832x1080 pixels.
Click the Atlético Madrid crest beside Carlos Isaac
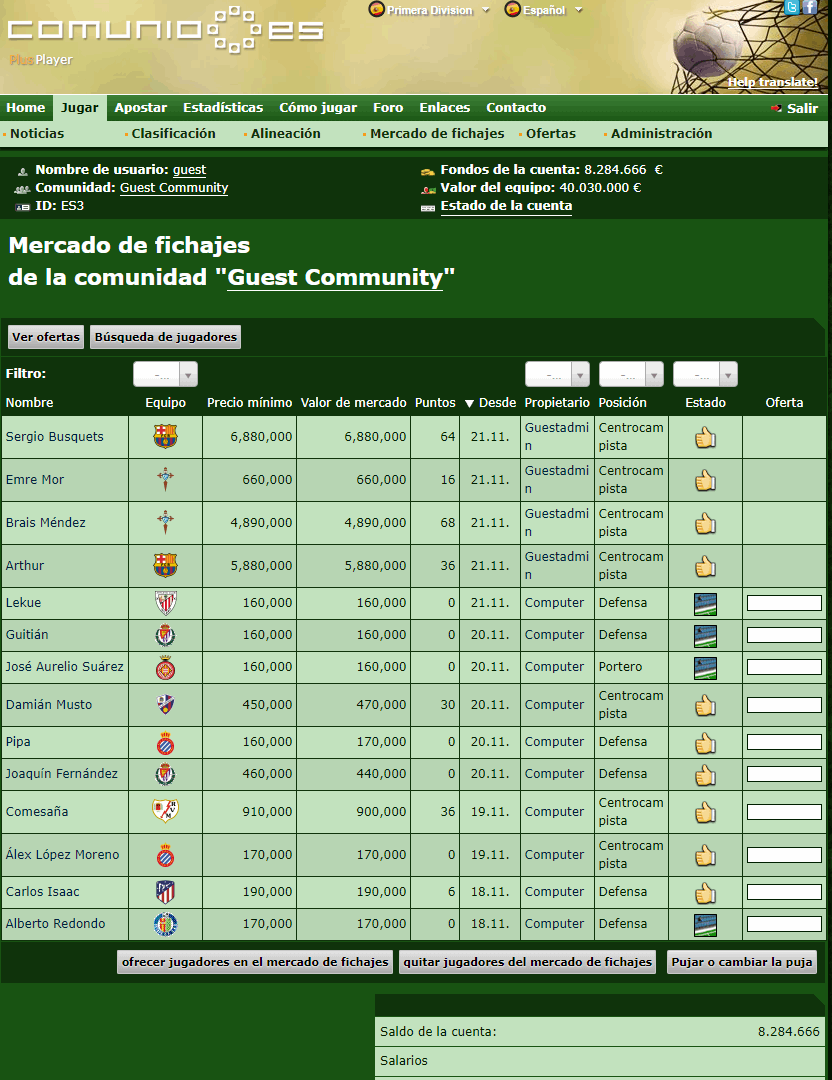[165, 892]
